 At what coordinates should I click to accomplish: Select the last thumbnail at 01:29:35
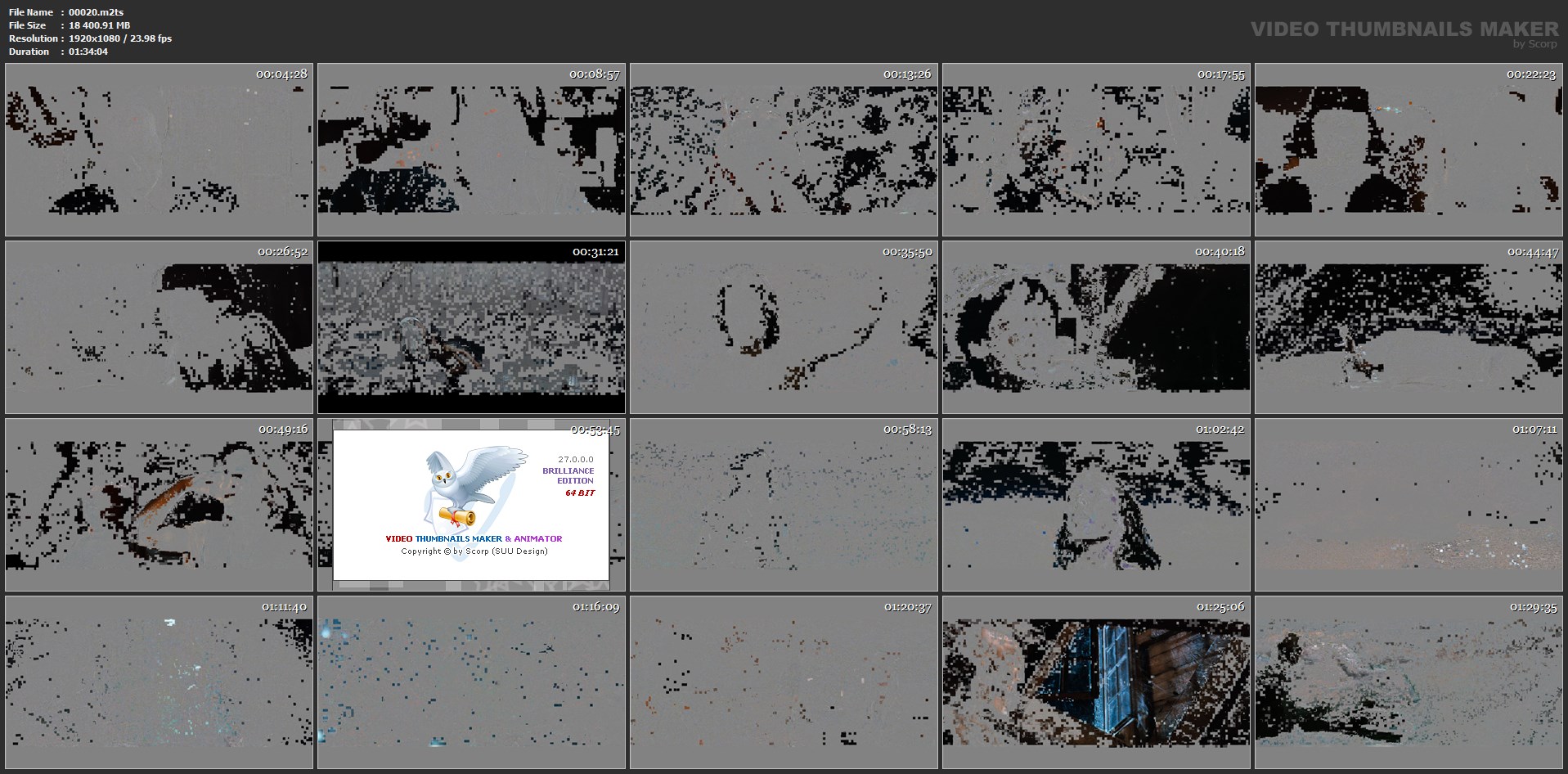coord(1409,682)
